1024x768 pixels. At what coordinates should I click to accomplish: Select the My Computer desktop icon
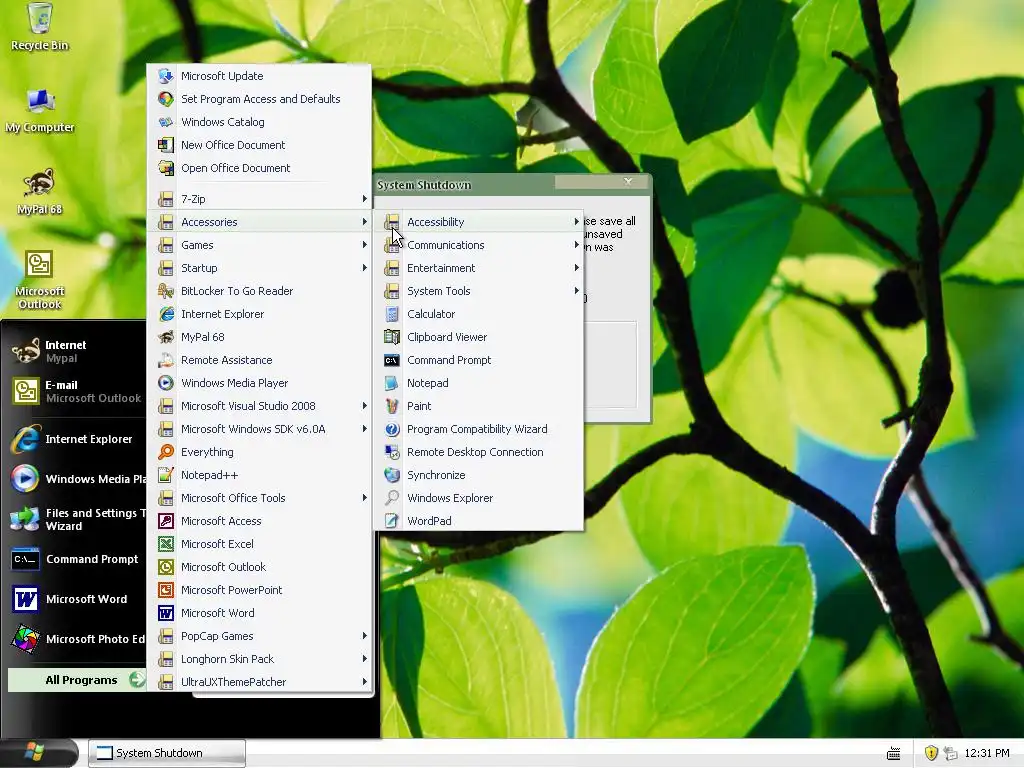[40, 110]
